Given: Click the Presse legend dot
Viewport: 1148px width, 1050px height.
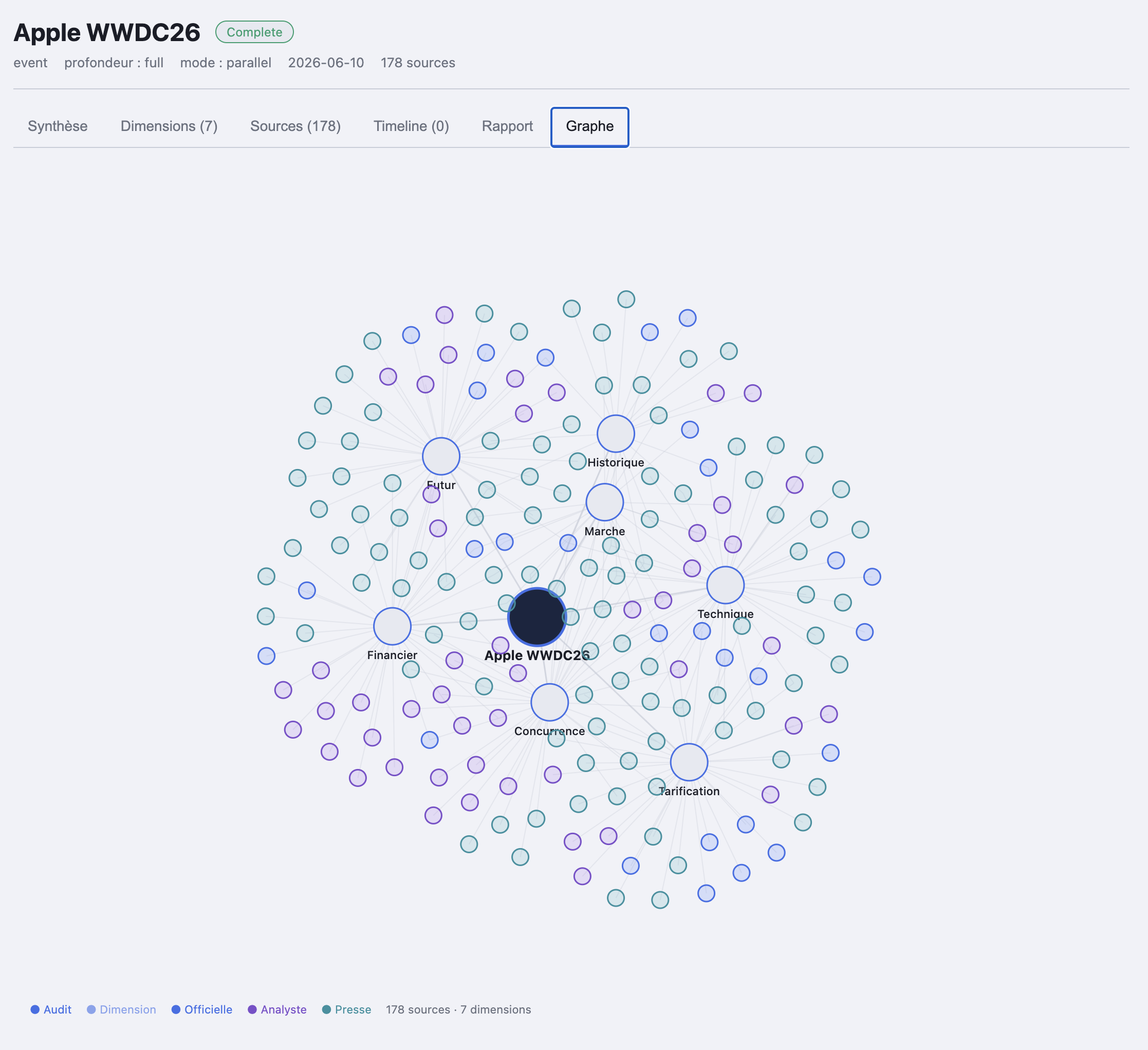Looking at the screenshot, I should [x=326, y=1009].
